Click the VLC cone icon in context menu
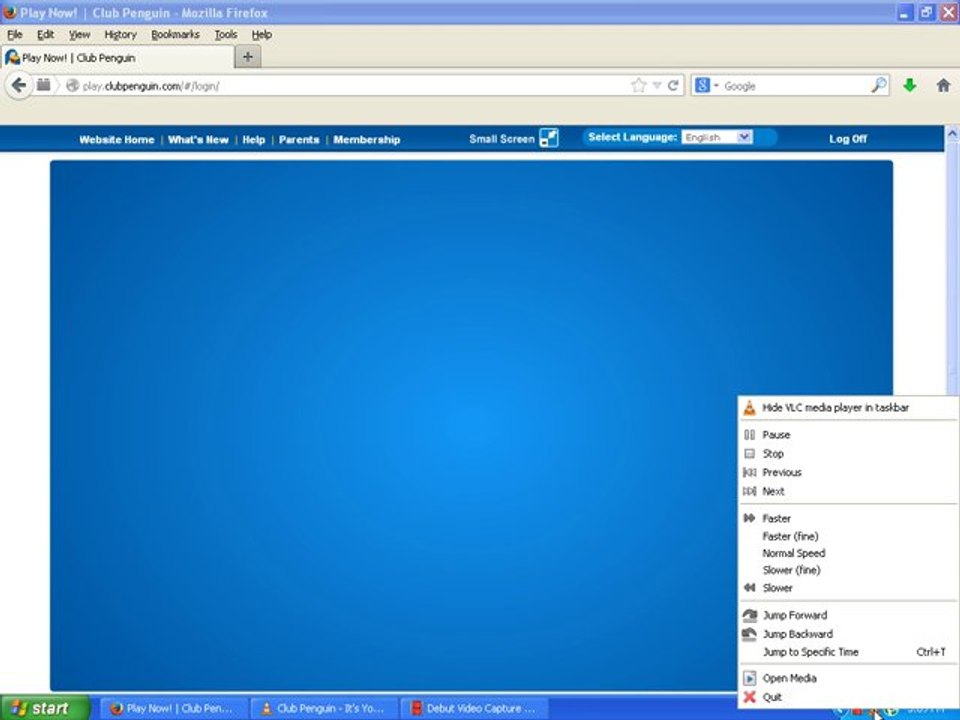 (749, 407)
